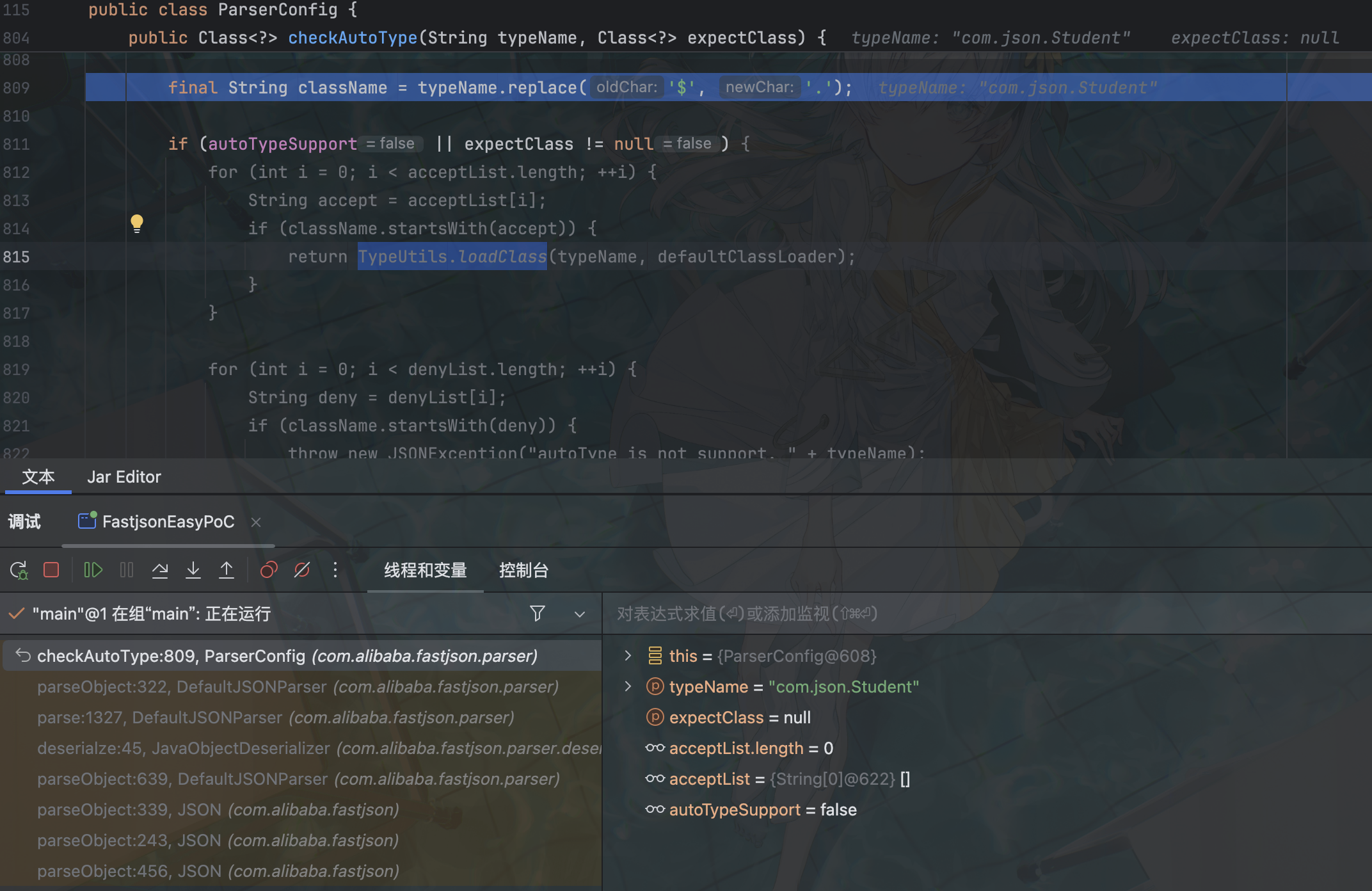
Task: Close the FastjsonEasyPoC debug tab
Action: (256, 522)
